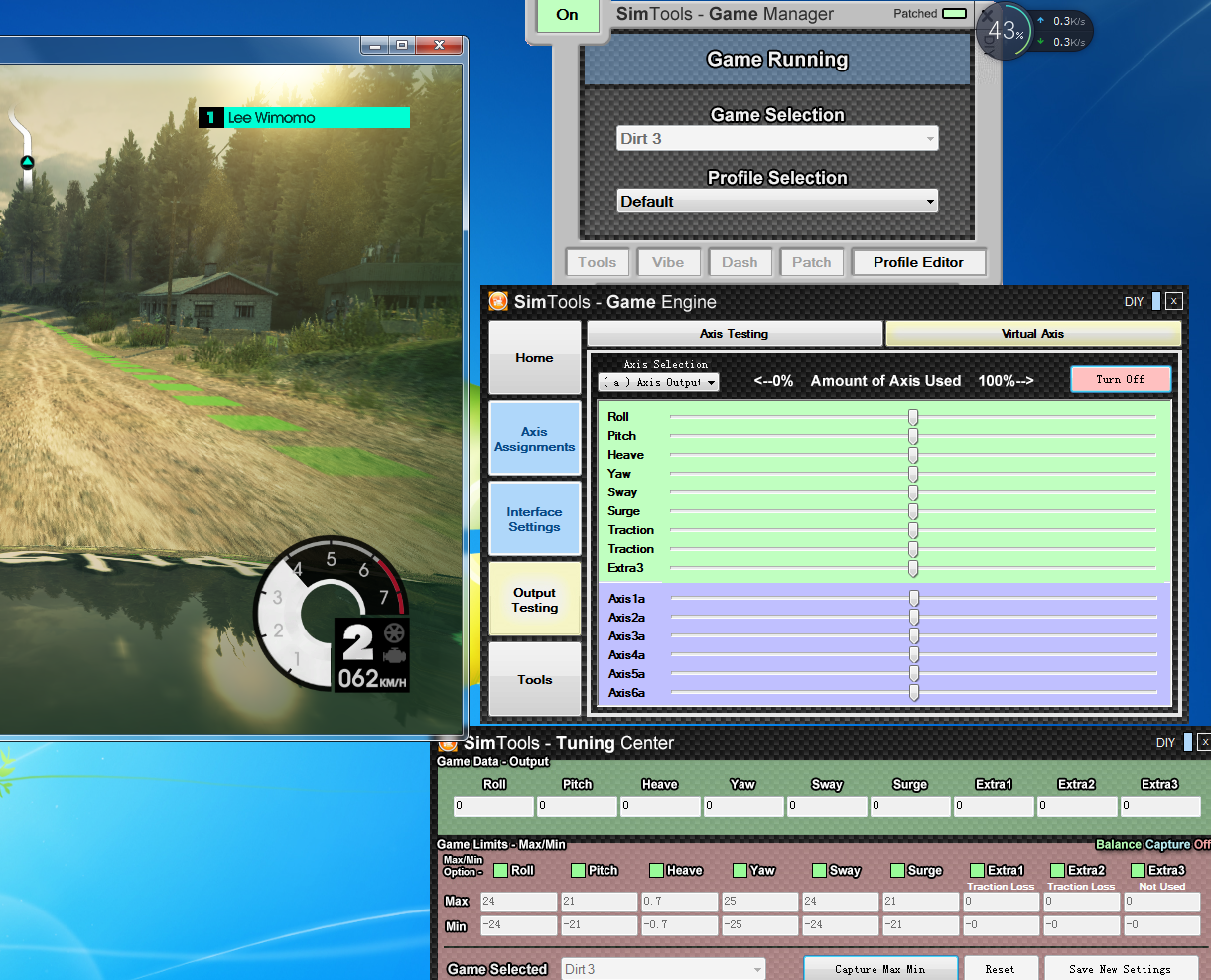Click the Roll Game Data output field
This screenshot has height=980, width=1211.
click(x=493, y=806)
